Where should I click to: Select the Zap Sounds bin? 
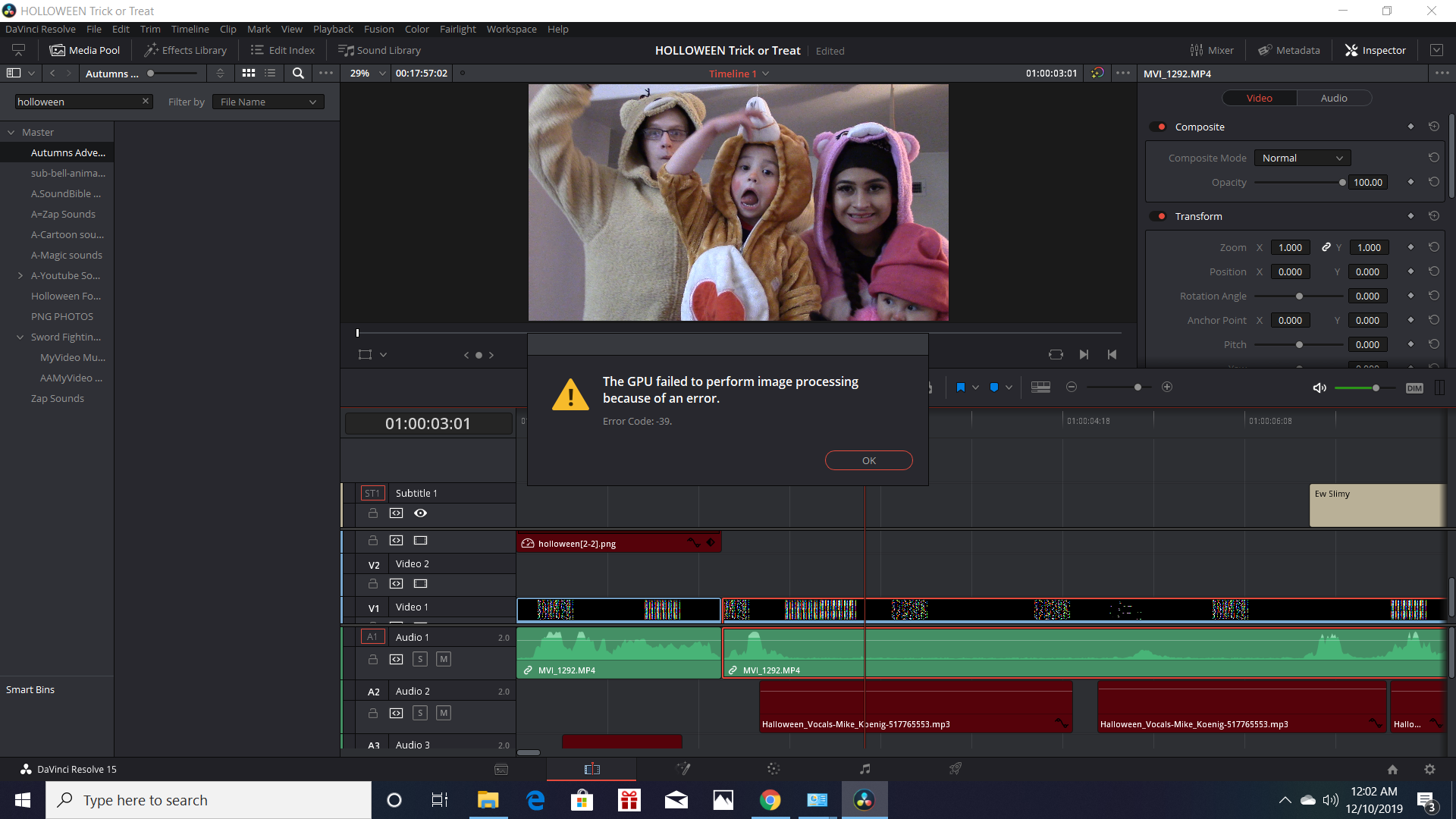[x=58, y=398]
